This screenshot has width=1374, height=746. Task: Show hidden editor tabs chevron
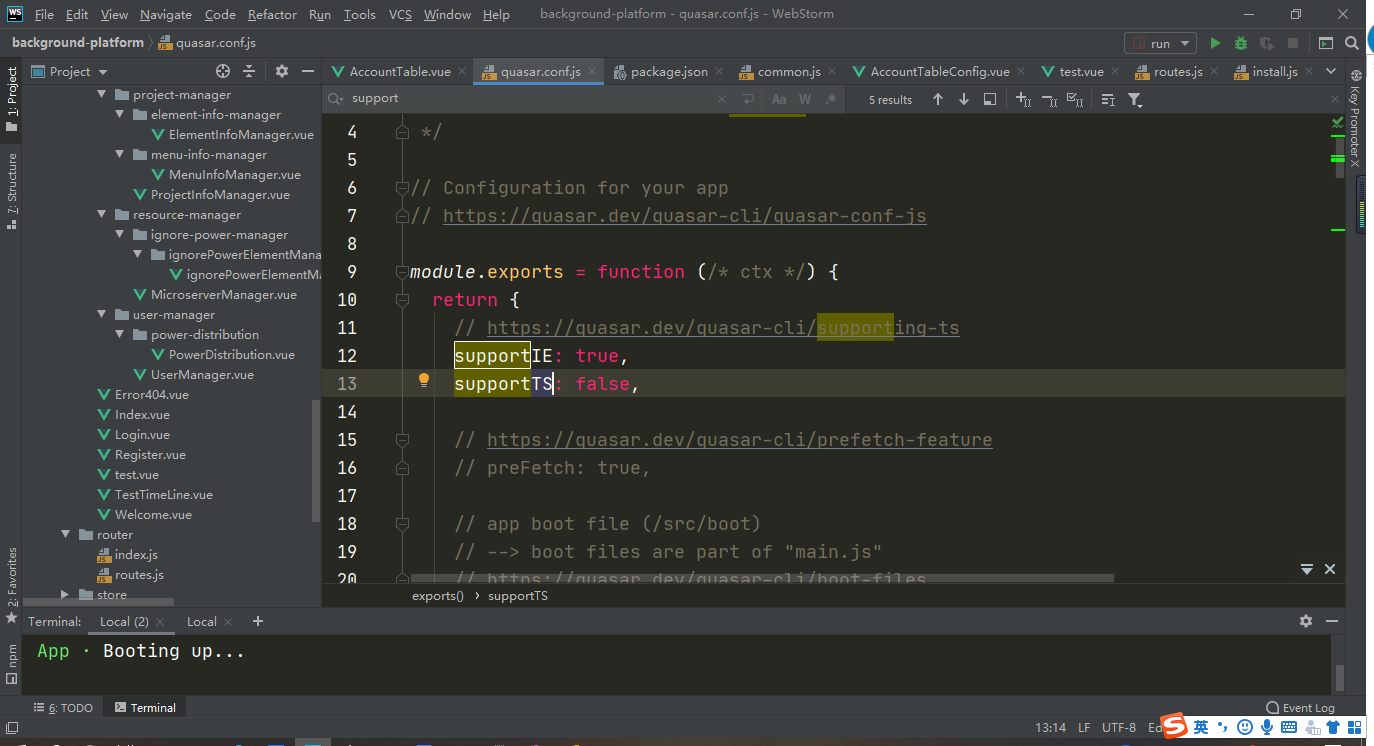(x=1330, y=71)
